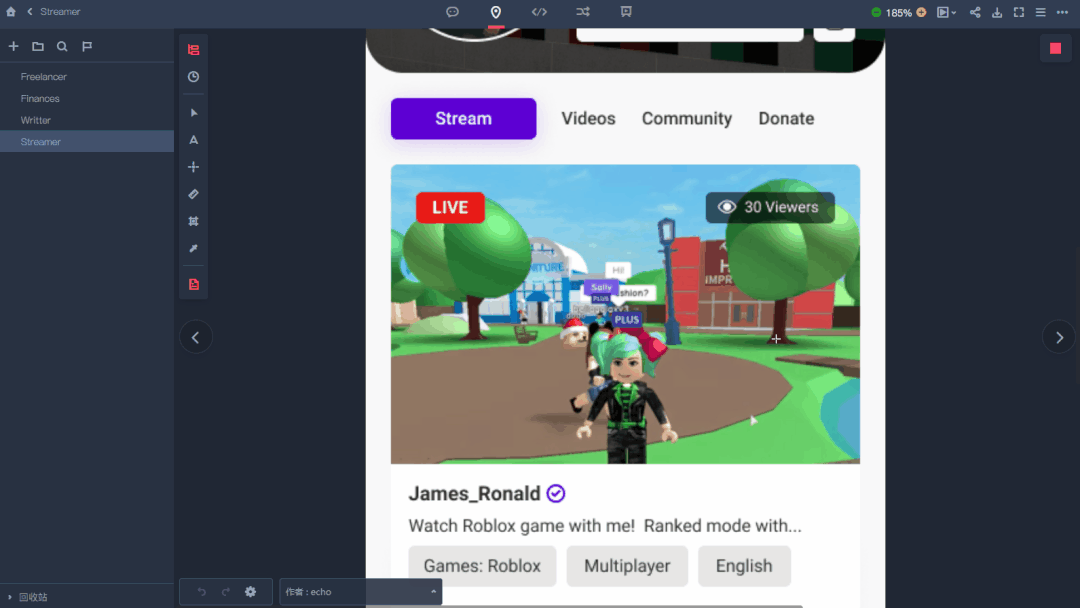
Task: Go to next page arrow
Action: pyautogui.click(x=1059, y=337)
